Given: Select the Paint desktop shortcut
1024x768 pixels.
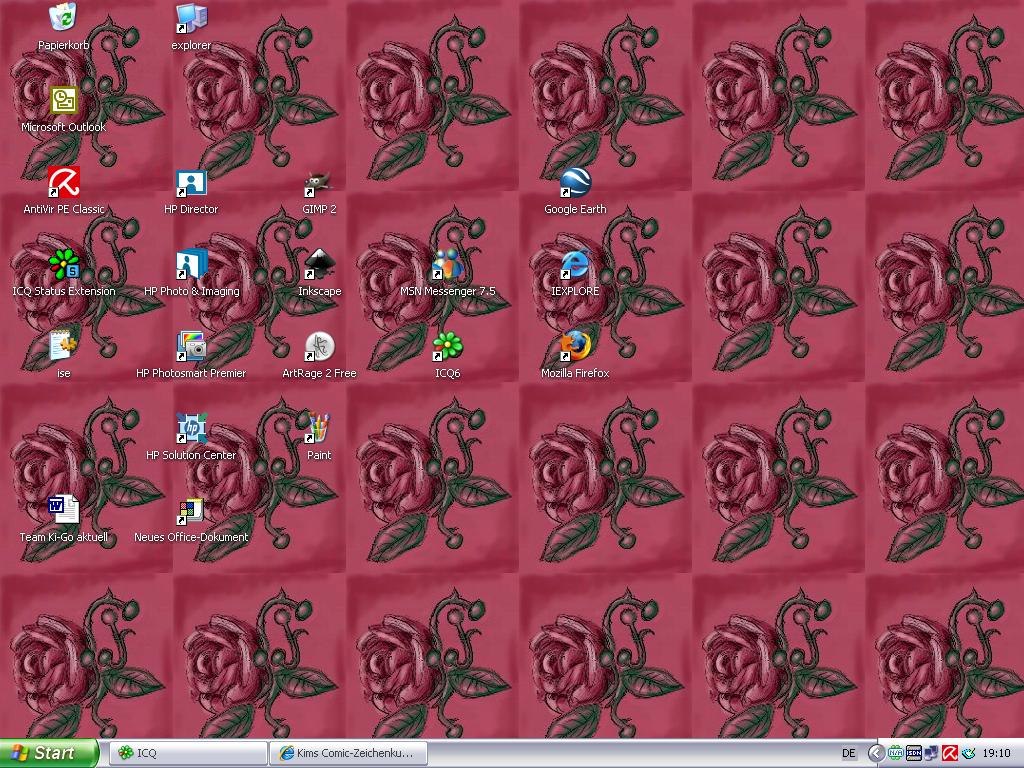Looking at the screenshot, I should (319, 429).
